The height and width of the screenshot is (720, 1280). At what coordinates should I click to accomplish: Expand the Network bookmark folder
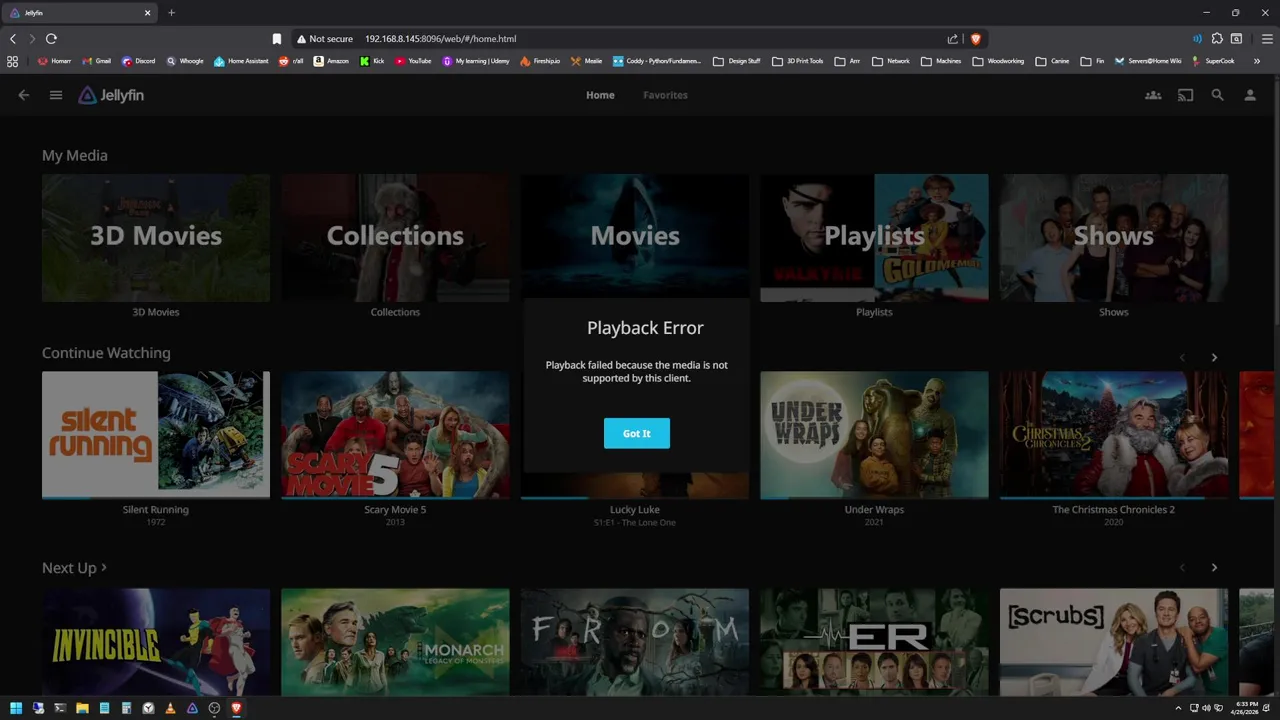[x=891, y=61]
